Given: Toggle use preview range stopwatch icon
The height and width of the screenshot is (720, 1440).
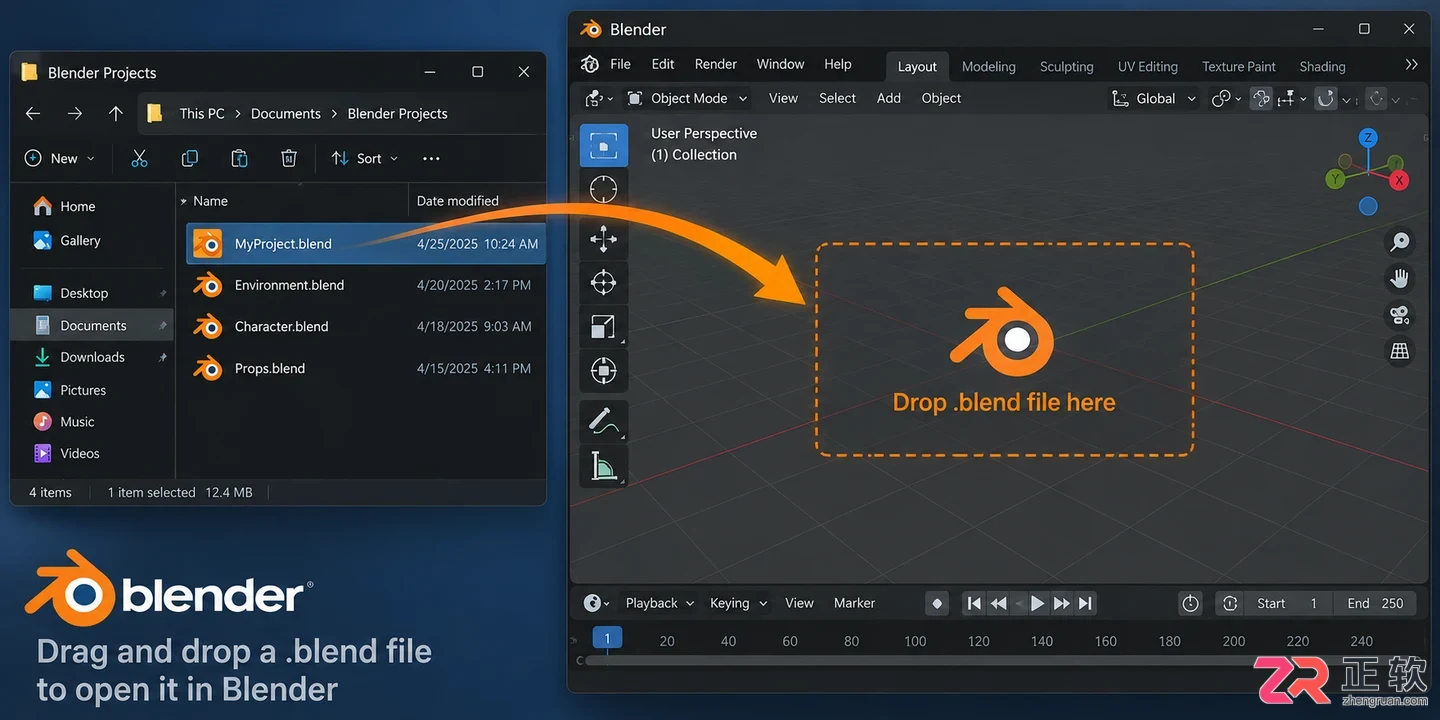Looking at the screenshot, I should (1190, 603).
